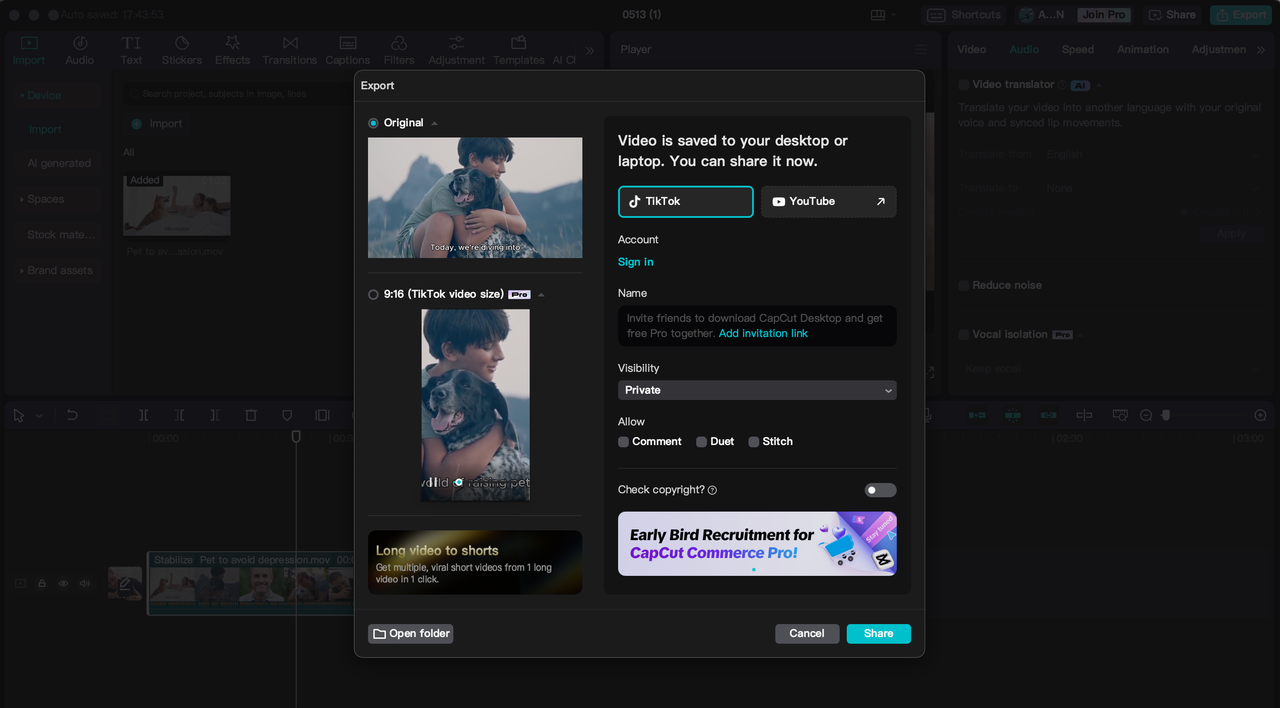This screenshot has height=708, width=1280.
Task: Expand the Spaces tree item
Action: 22,200
